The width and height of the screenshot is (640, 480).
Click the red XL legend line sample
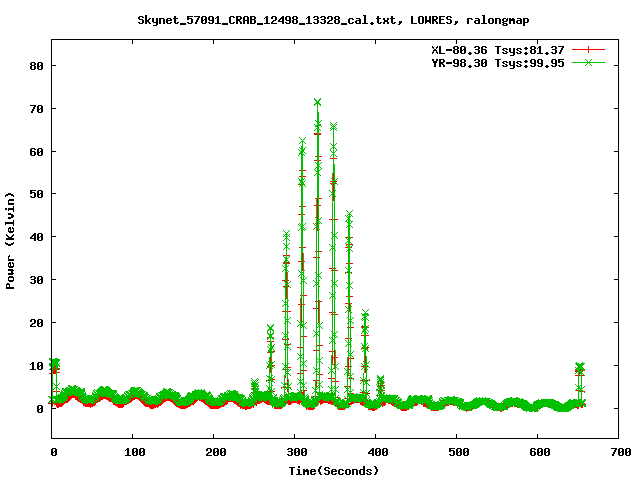(x=588, y=50)
